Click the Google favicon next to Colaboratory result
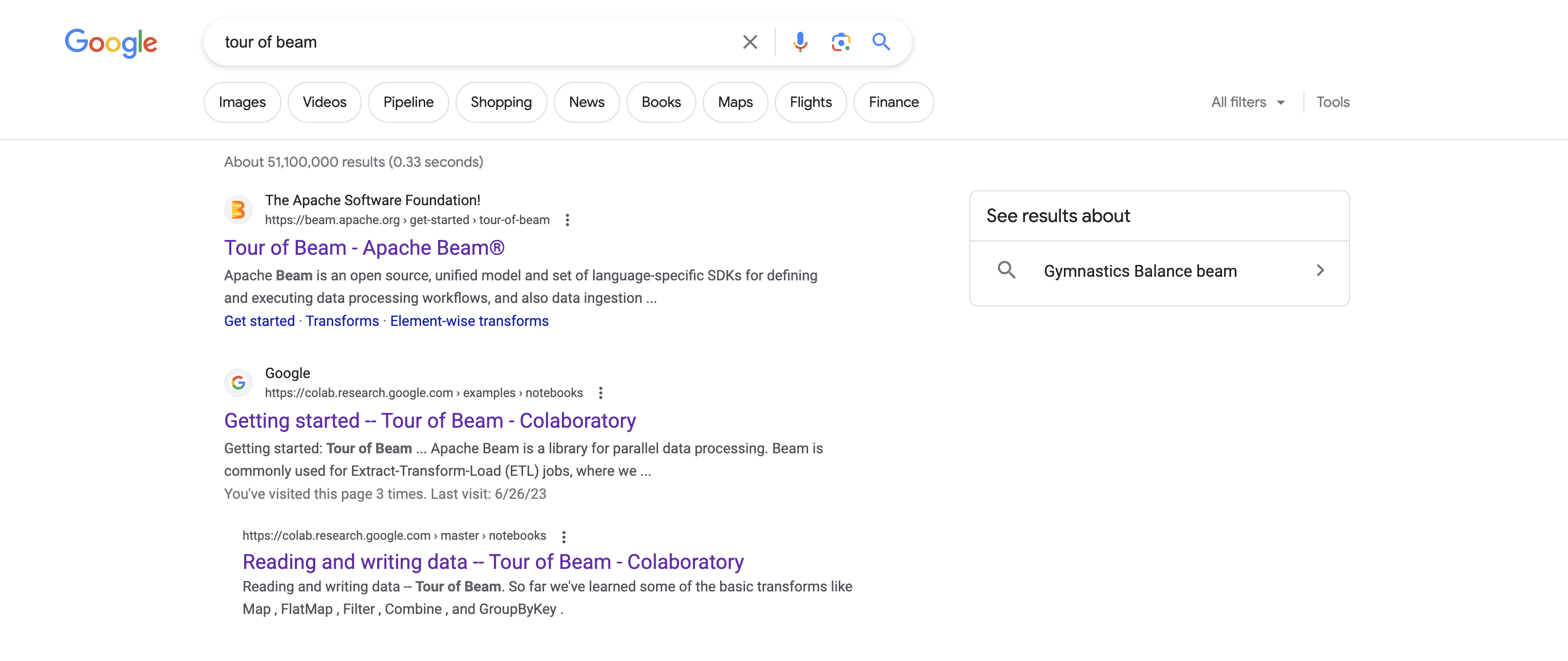This screenshot has height=661, width=1568. pos(238,382)
